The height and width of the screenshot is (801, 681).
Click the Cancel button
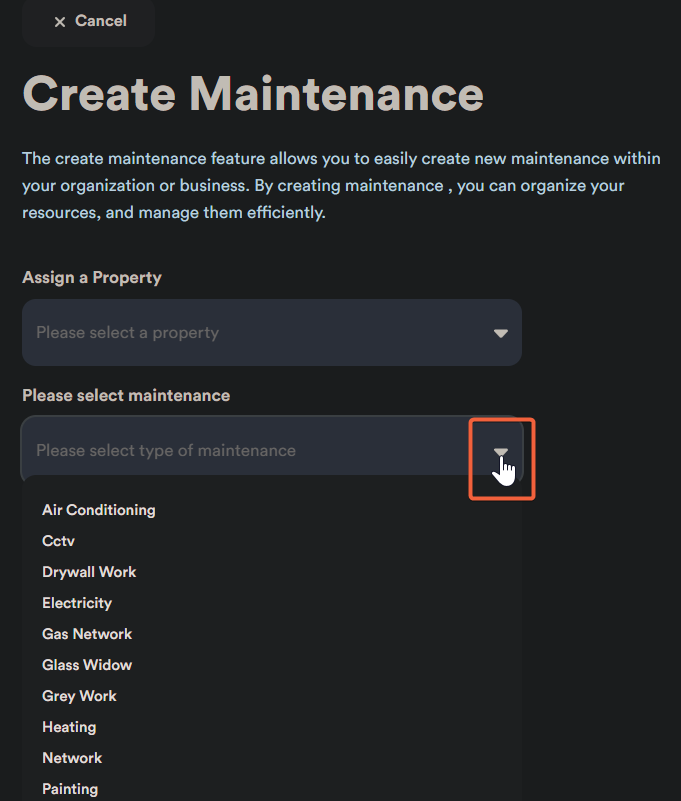click(89, 21)
